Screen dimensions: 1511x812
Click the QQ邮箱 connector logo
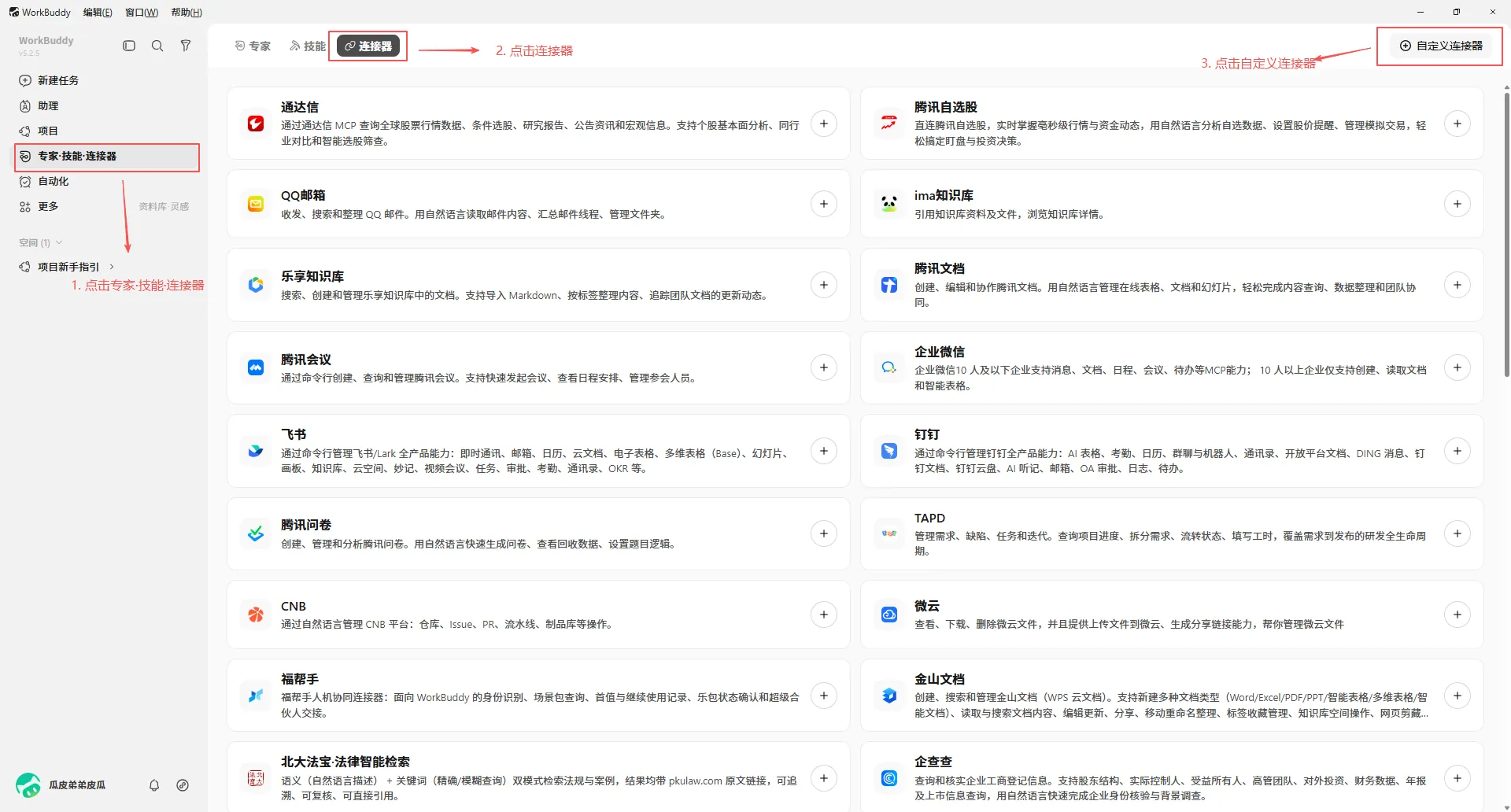tap(256, 204)
